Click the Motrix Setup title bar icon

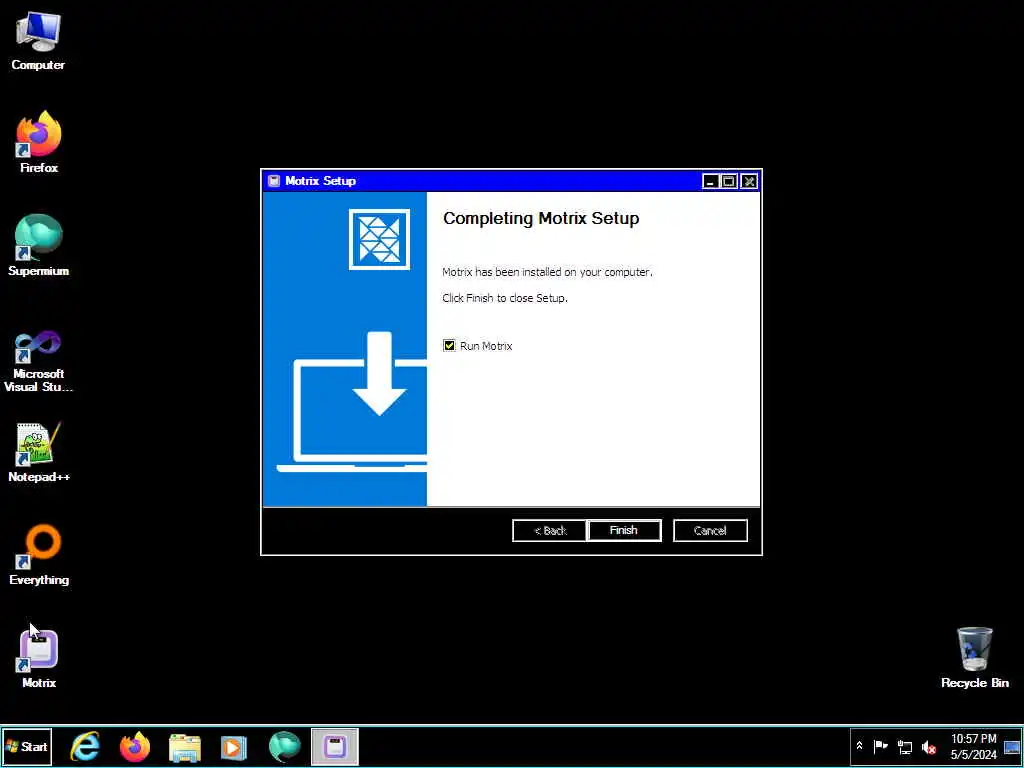tap(274, 181)
